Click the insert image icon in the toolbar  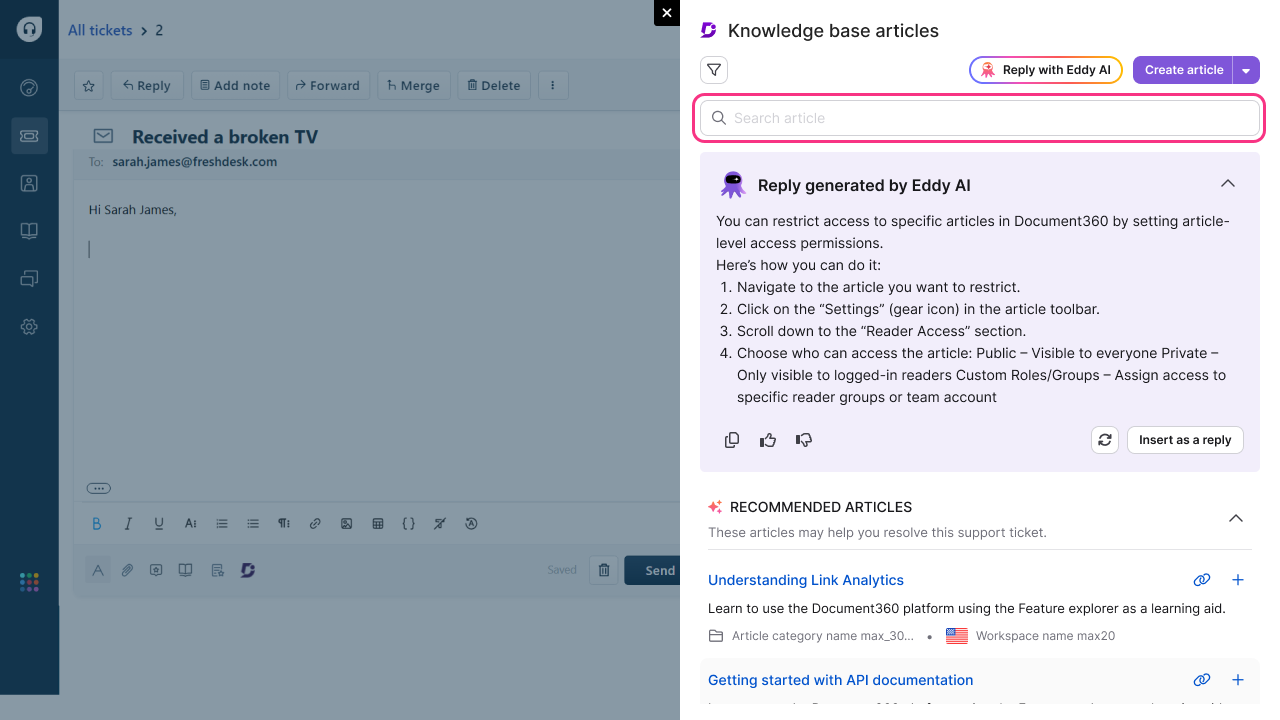click(x=346, y=523)
